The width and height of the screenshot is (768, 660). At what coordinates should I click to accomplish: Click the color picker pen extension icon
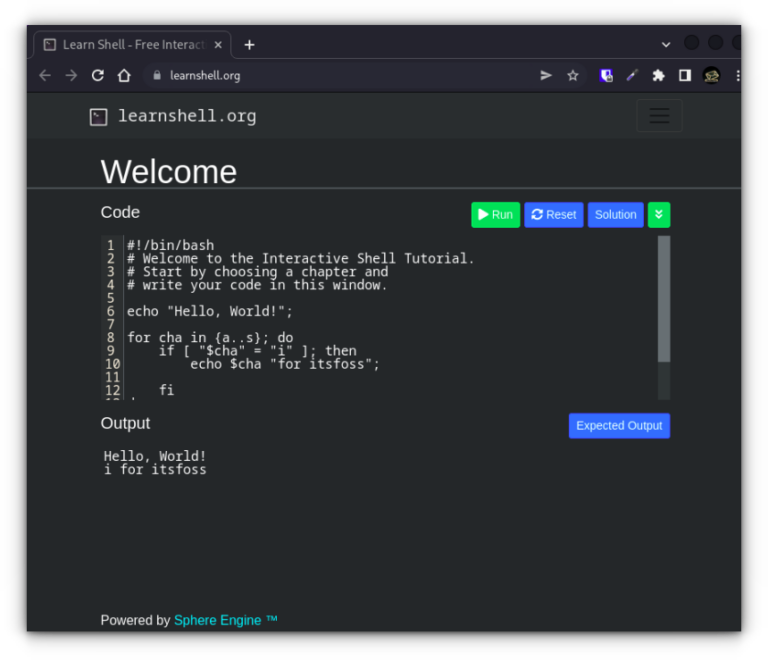tap(632, 75)
